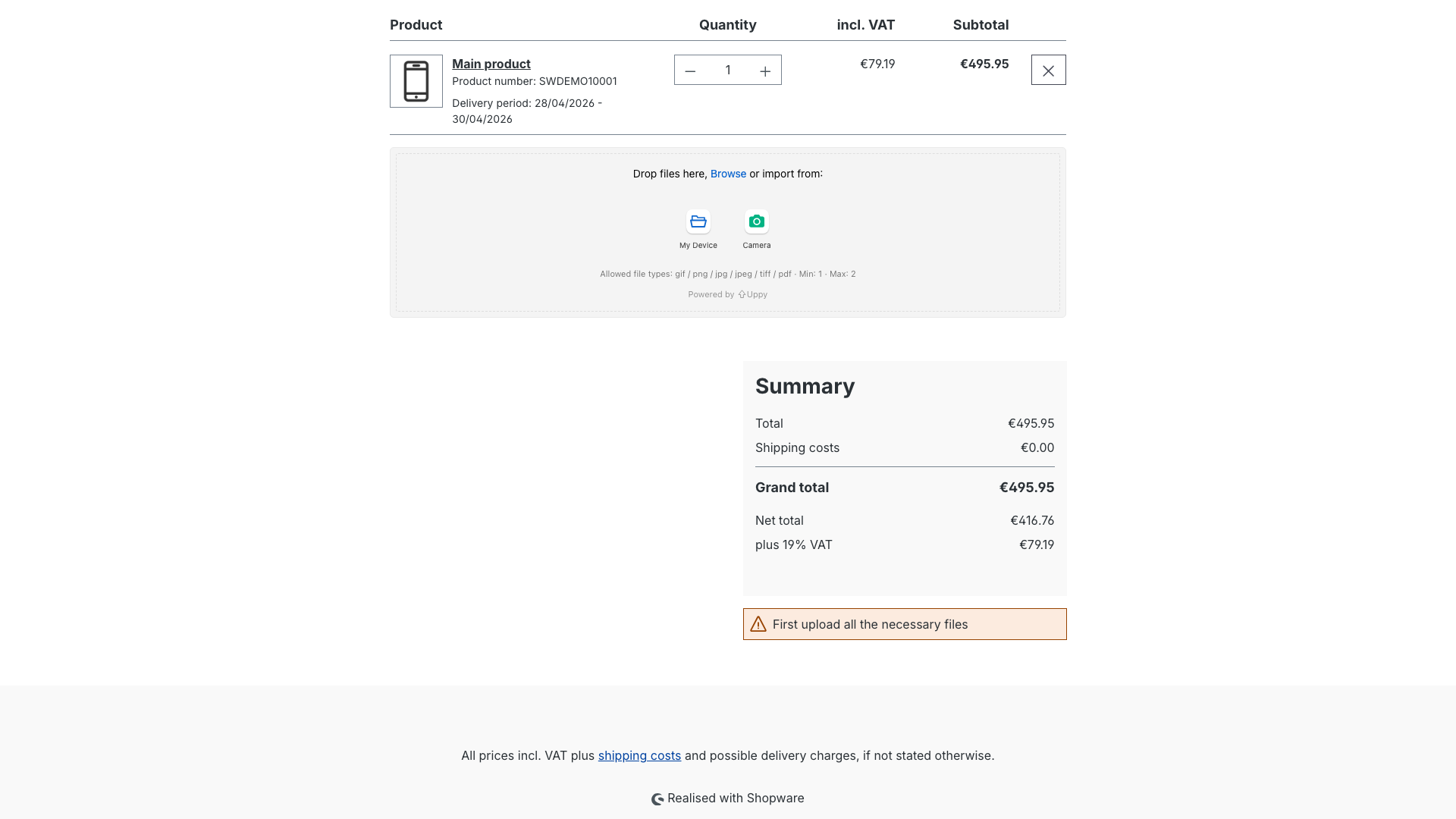Click Realised with Shopware text

click(736, 798)
